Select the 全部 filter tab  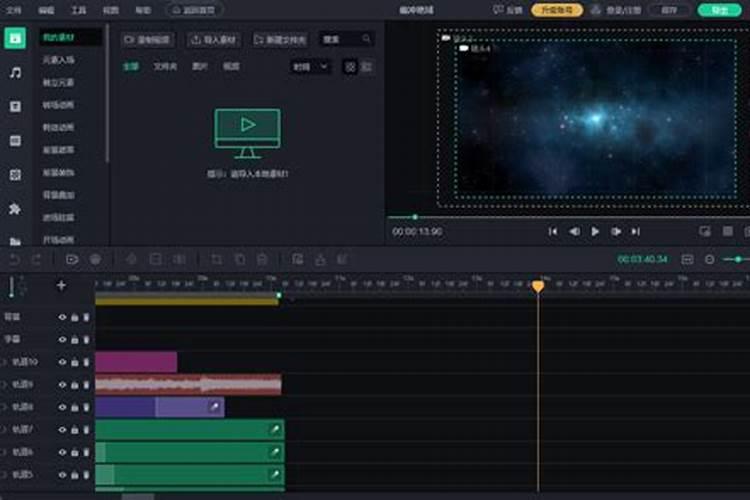(131, 67)
